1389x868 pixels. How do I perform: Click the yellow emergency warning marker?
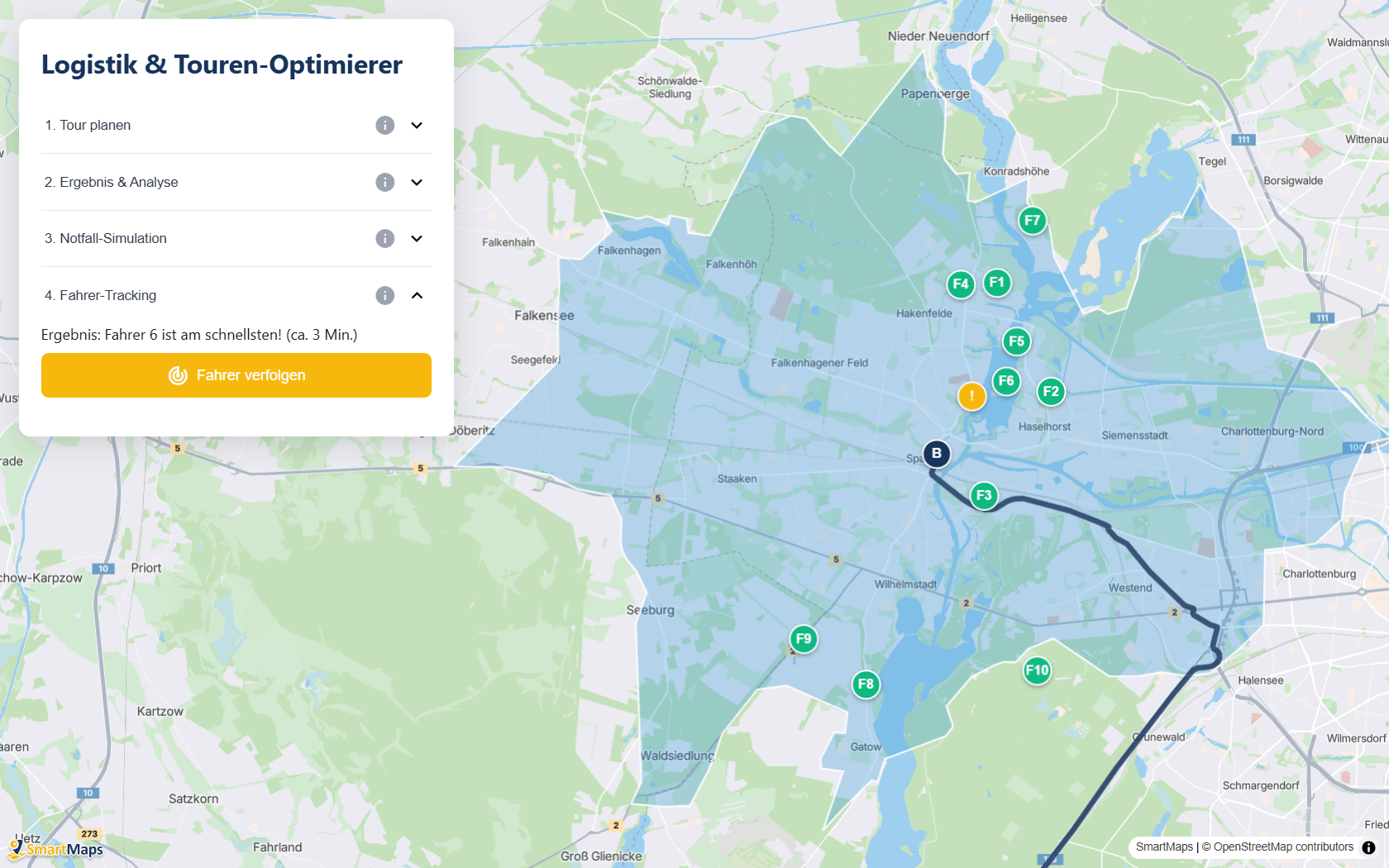coord(971,396)
